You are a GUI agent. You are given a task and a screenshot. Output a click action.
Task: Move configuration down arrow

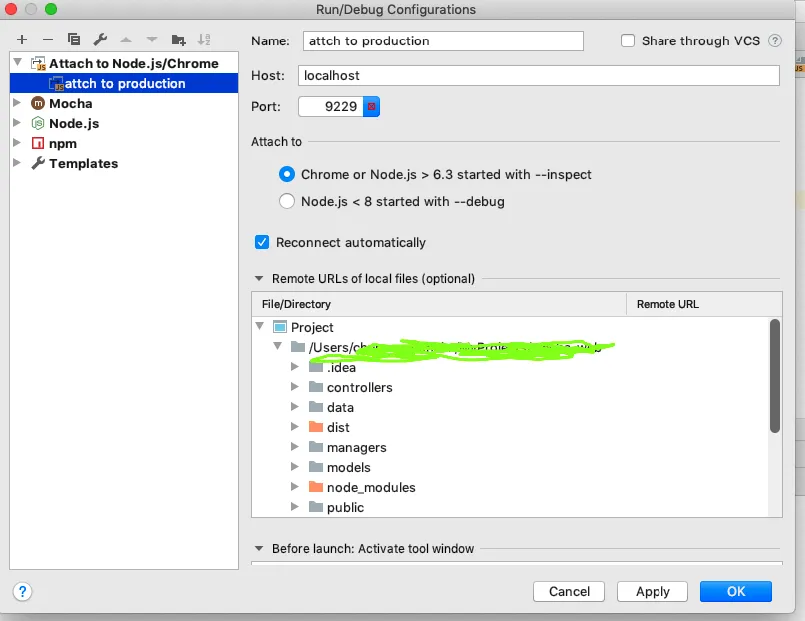coord(152,40)
